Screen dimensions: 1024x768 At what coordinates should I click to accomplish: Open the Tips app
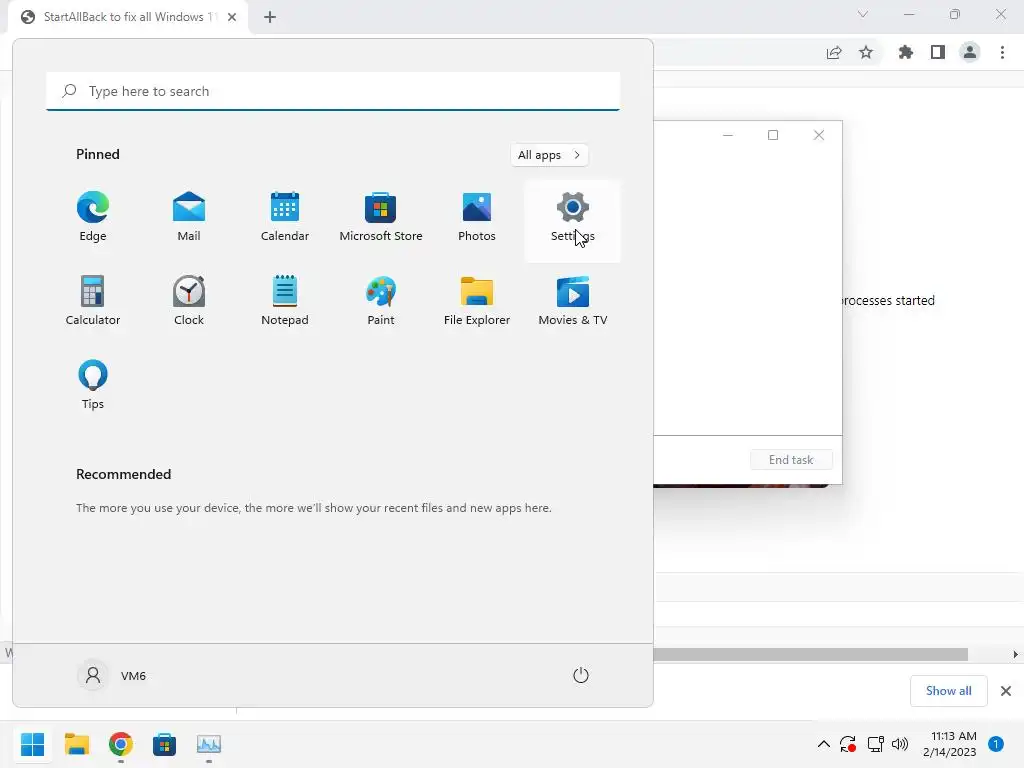(93, 385)
